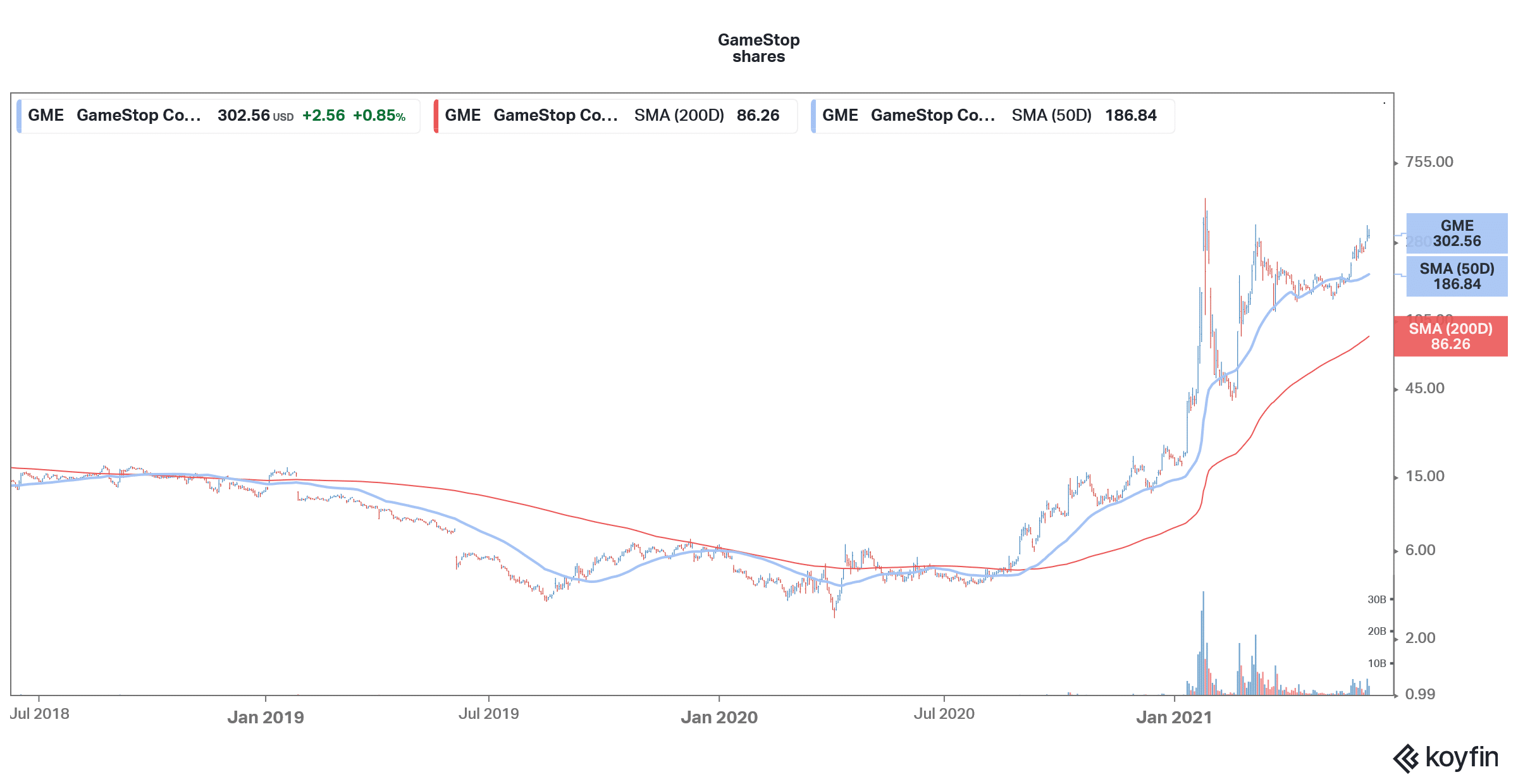Click the Jan 2021 date axis label
1518x784 pixels.
click(1174, 717)
